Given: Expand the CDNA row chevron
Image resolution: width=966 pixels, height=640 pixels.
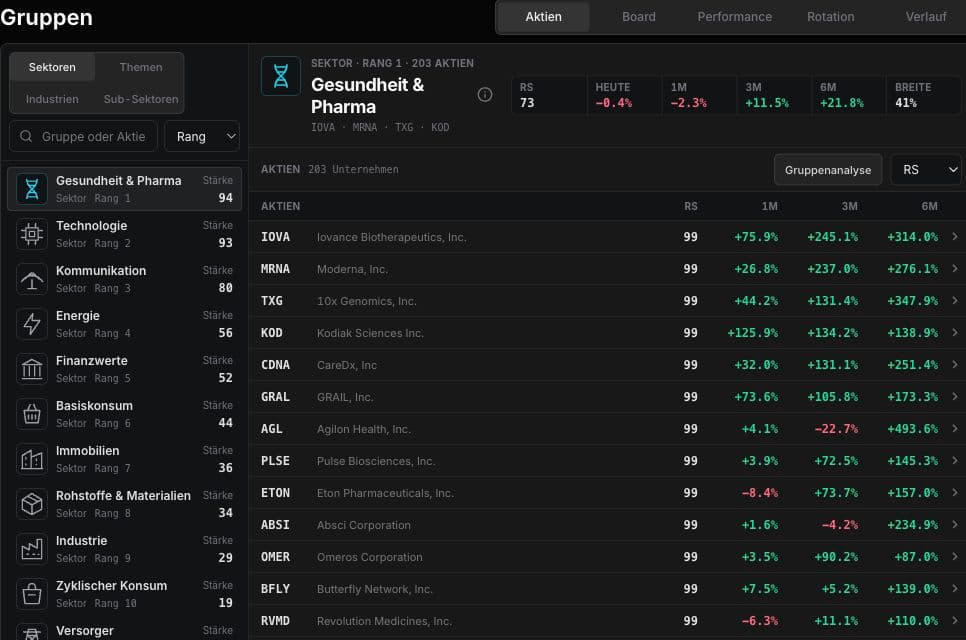Looking at the screenshot, I should coord(954,365).
